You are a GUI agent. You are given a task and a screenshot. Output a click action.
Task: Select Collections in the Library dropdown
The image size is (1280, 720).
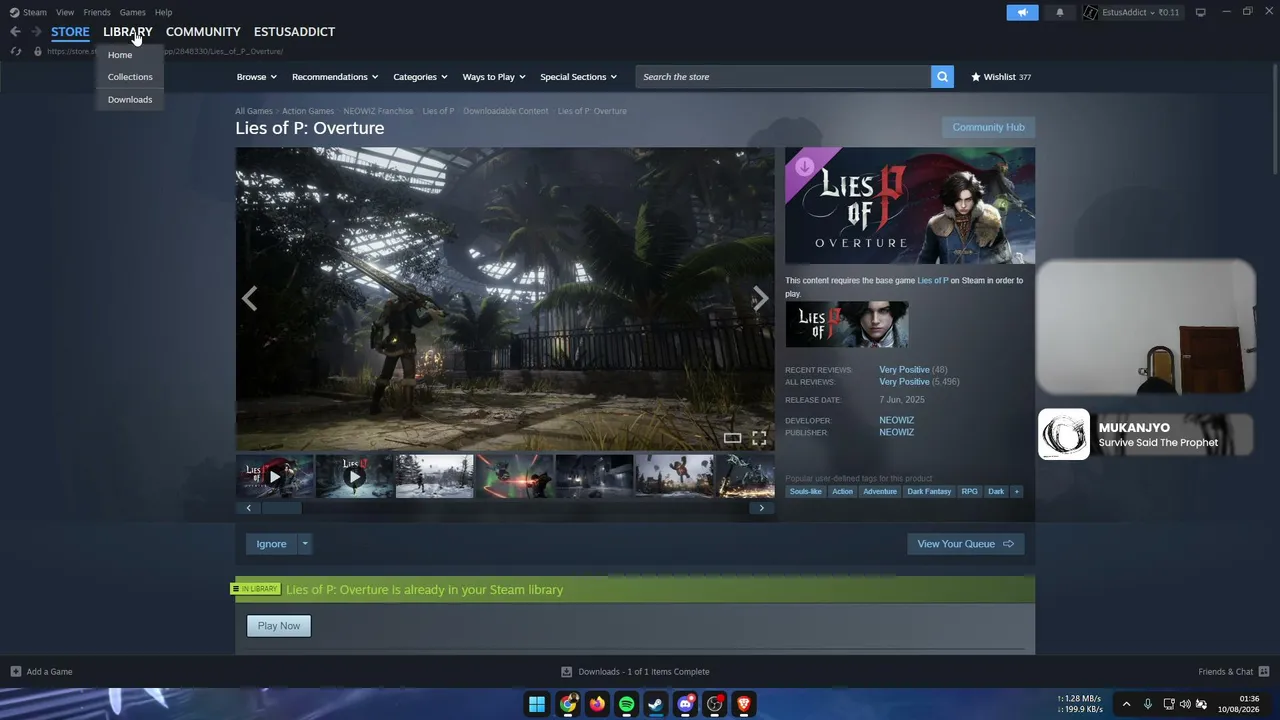[x=130, y=77]
